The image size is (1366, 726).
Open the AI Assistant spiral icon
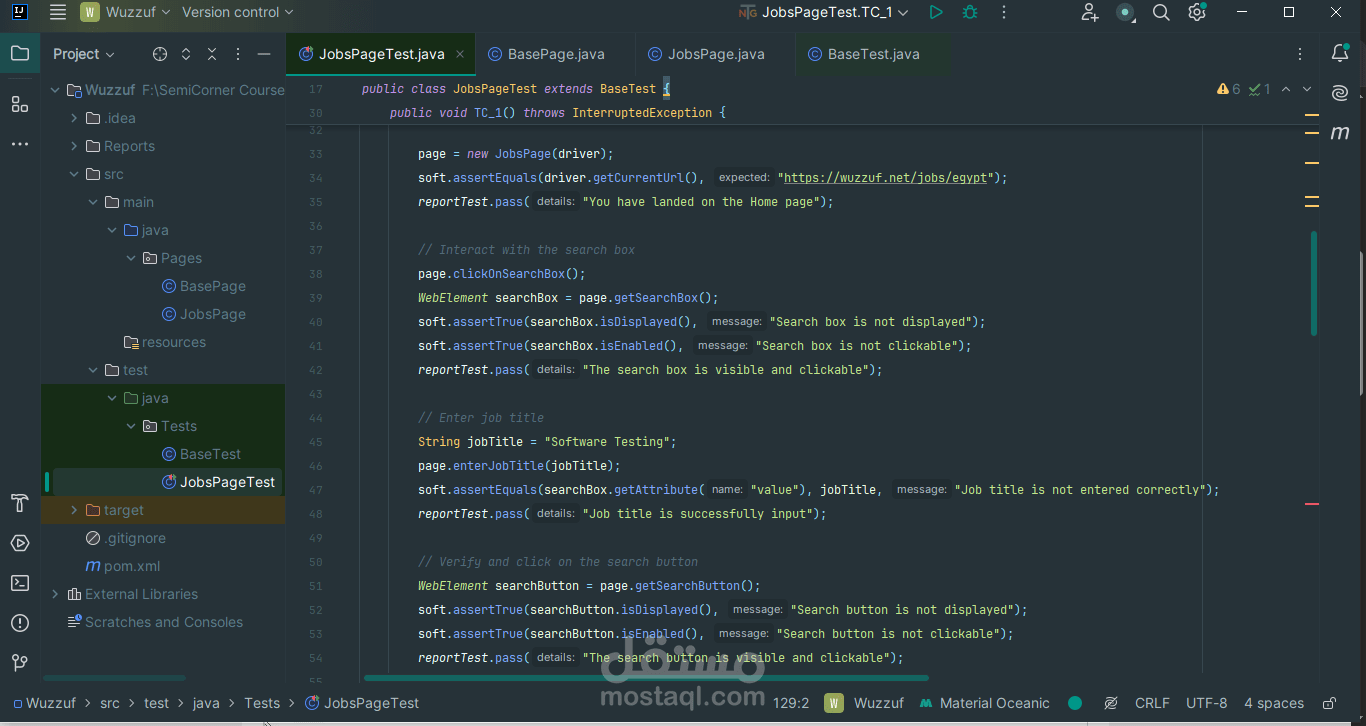coord(1340,93)
